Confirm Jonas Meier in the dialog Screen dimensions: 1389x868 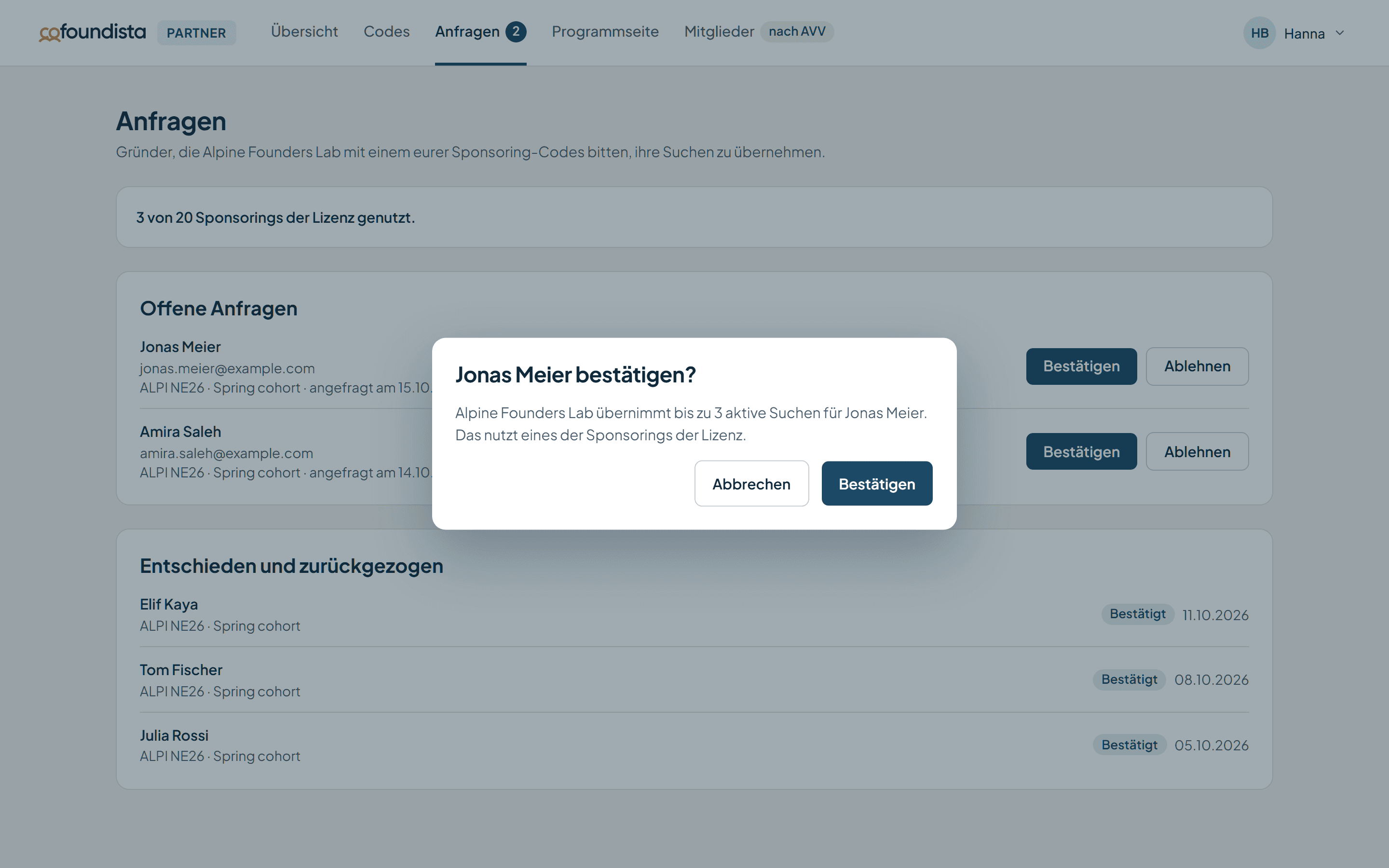[876, 483]
